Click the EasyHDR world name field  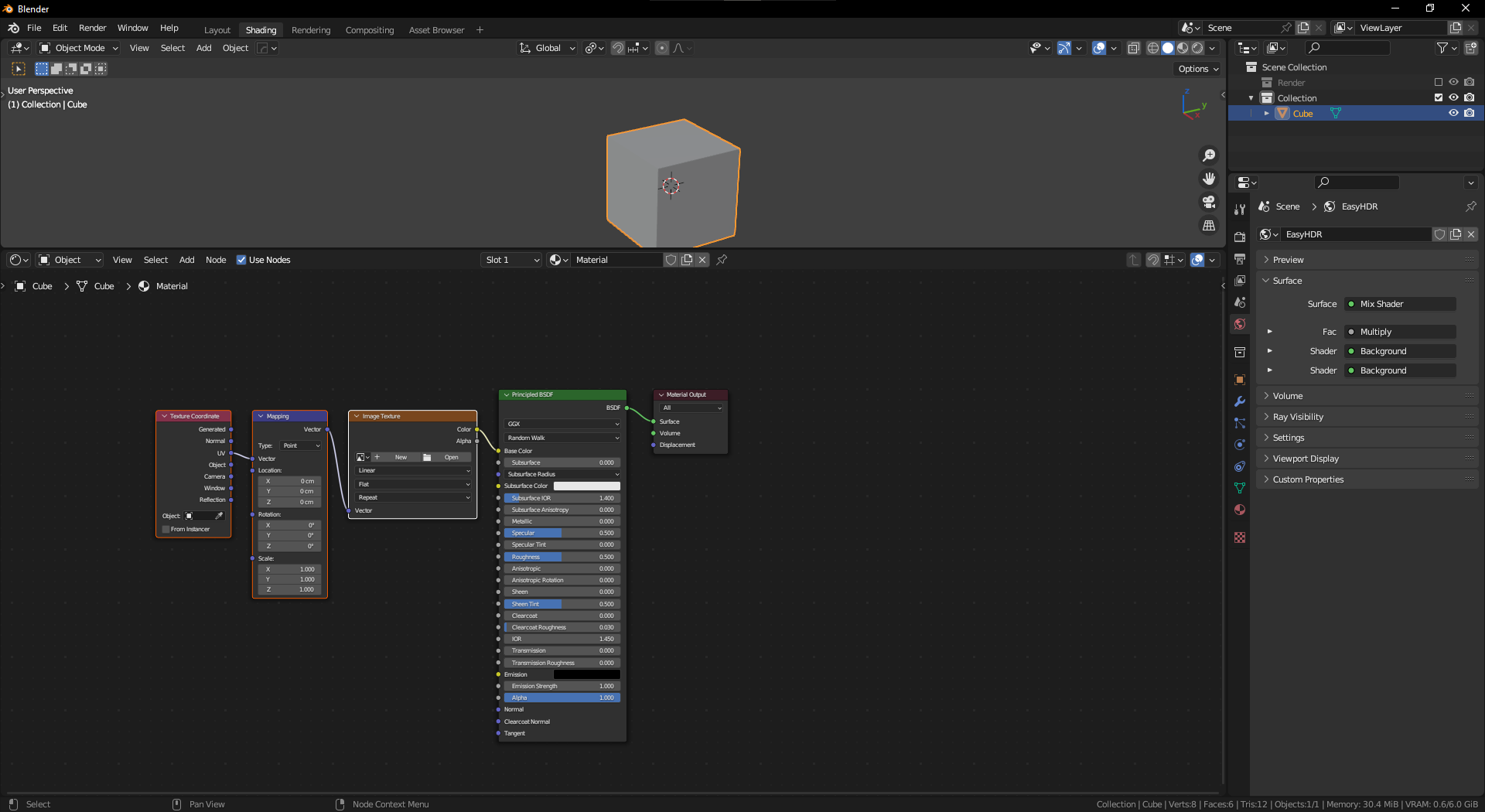click(x=1354, y=234)
